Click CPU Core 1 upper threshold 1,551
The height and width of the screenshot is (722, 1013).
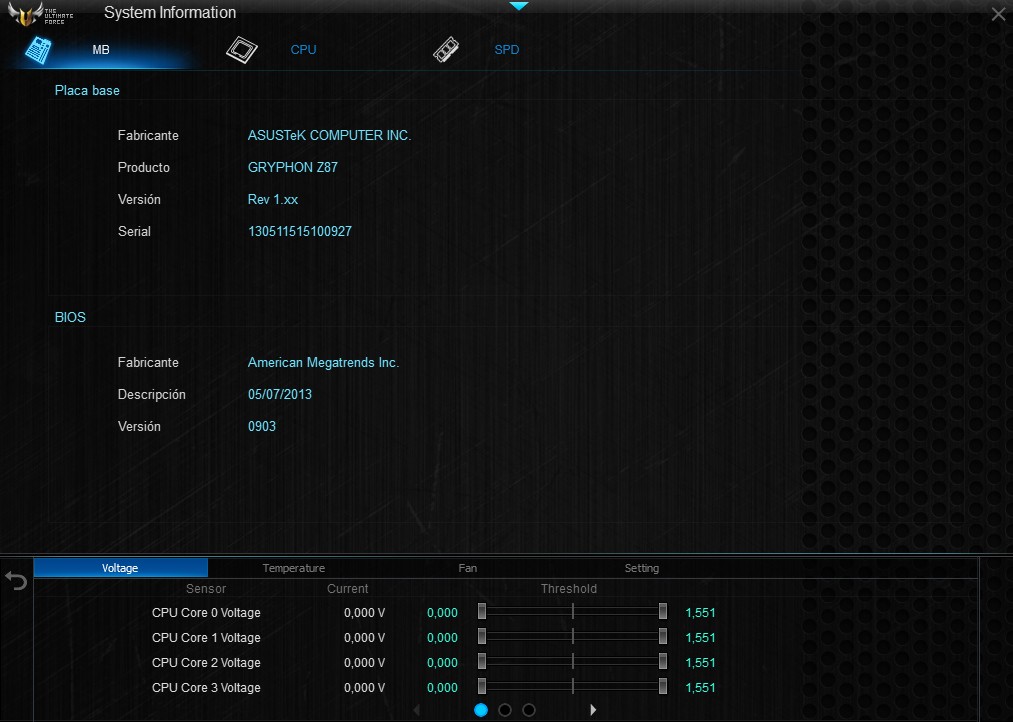tap(700, 637)
